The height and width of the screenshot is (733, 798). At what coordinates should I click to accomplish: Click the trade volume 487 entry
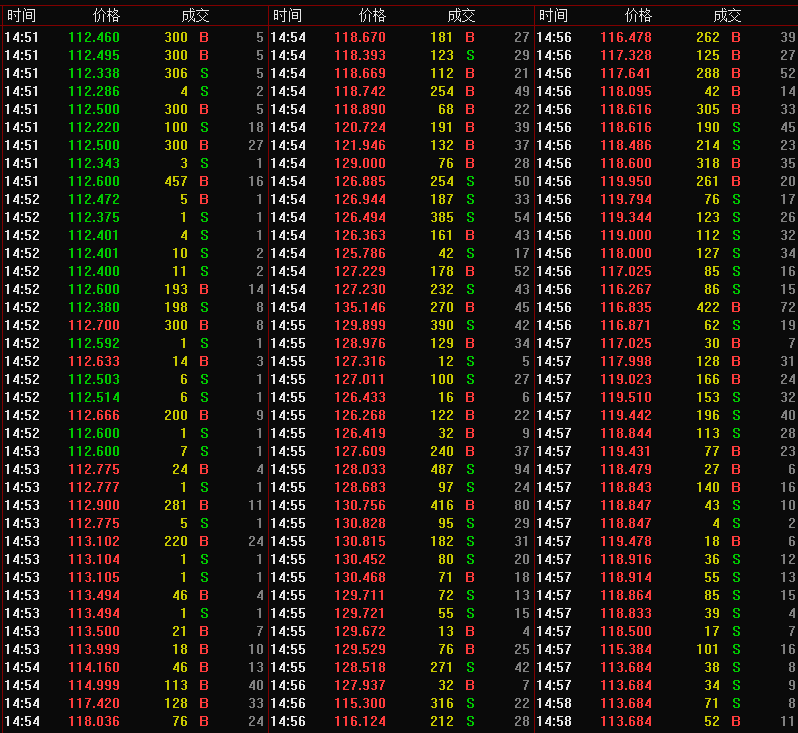point(441,469)
